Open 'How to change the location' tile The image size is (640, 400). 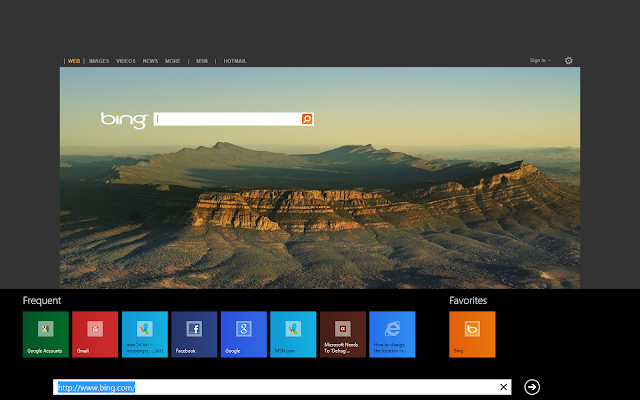click(x=392, y=334)
